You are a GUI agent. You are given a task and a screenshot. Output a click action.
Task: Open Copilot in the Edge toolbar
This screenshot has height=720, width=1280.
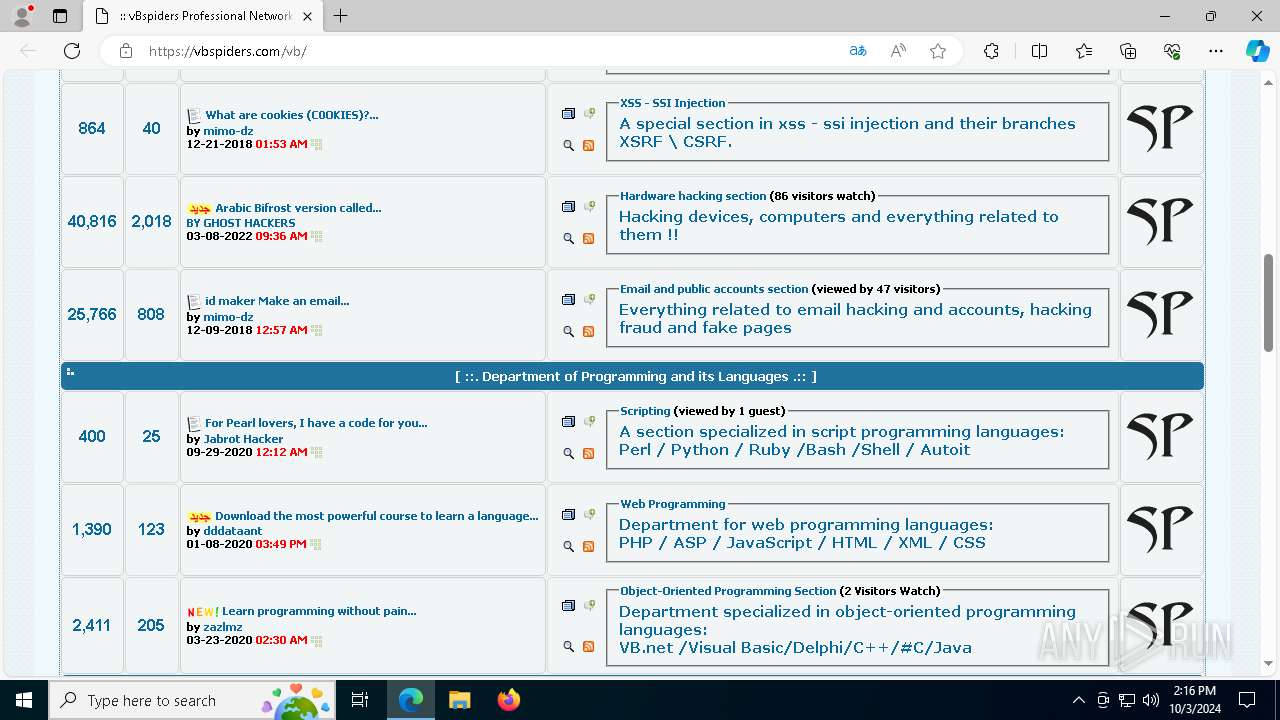coord(1257,51)
